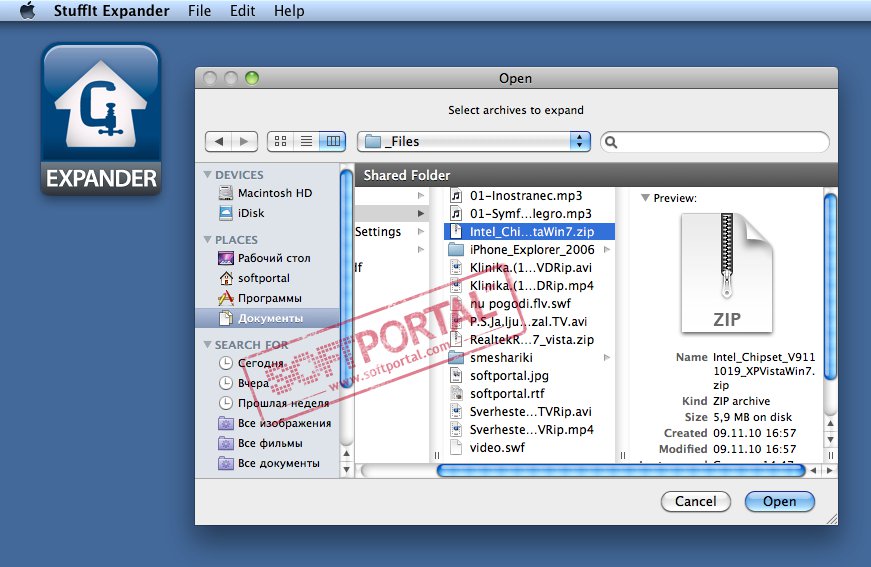Click the search field in Open dialog
Screen dimensions: 871x567
click(x=715, y=142)
